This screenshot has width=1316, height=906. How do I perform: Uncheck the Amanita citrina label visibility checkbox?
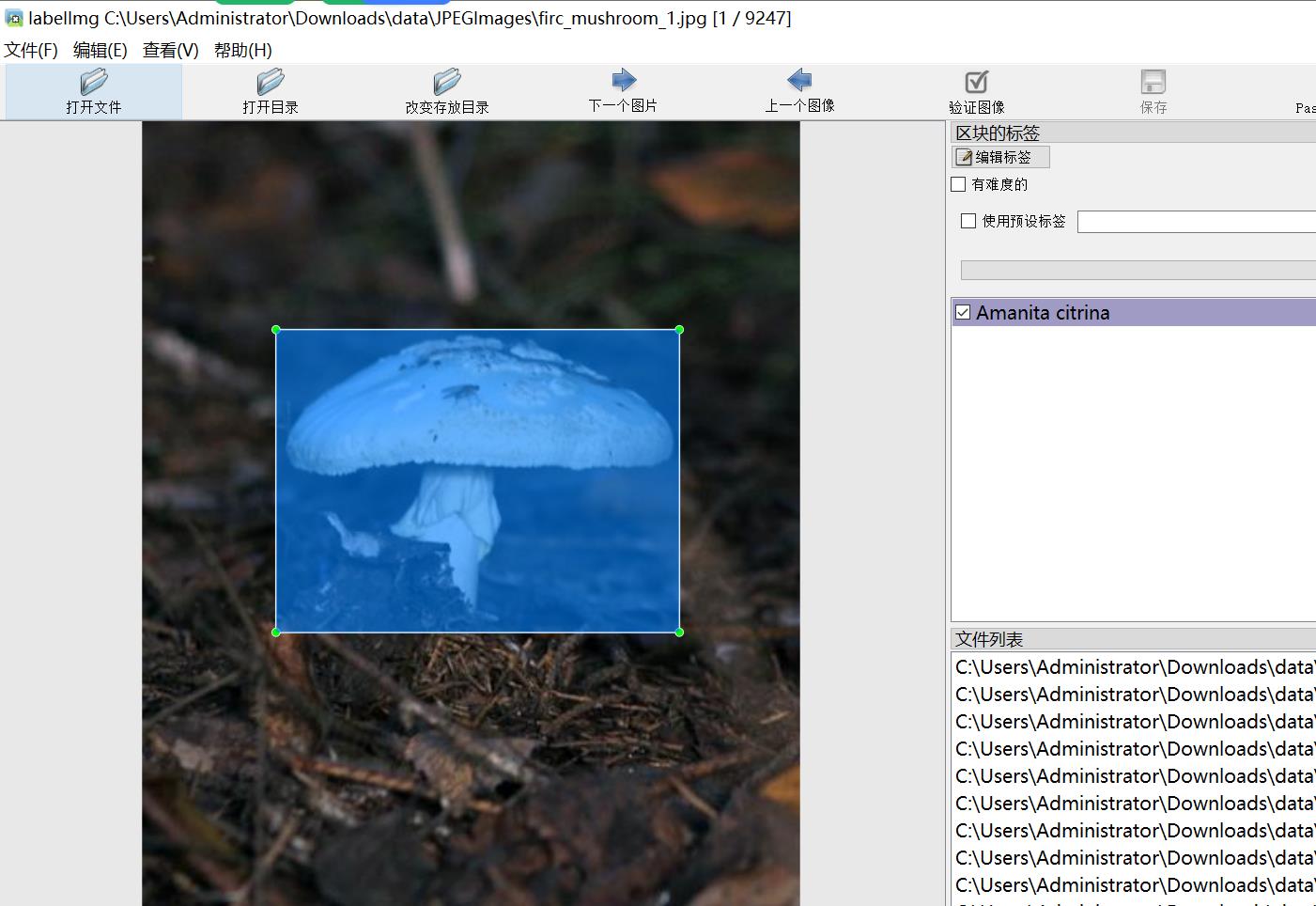pos(963,312)
